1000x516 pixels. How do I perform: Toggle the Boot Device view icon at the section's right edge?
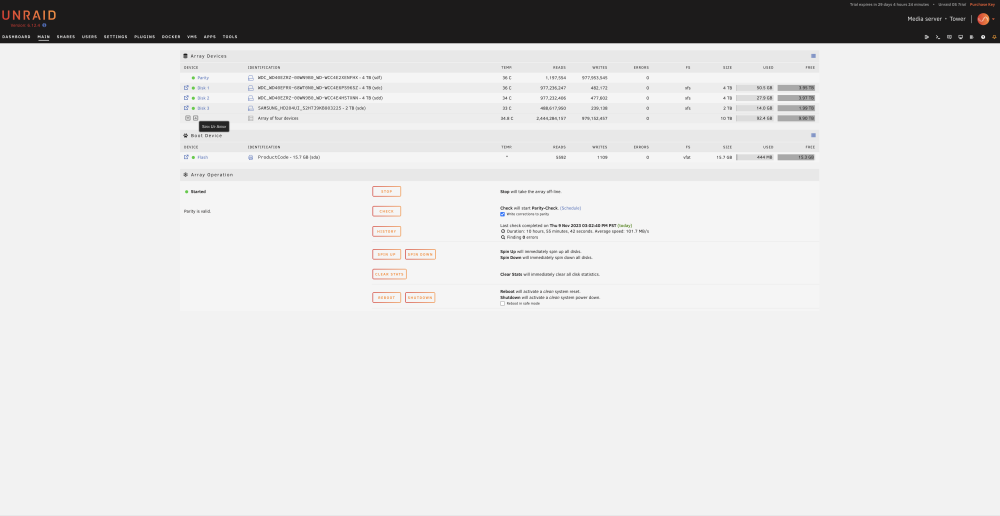[x=813, y=135]
